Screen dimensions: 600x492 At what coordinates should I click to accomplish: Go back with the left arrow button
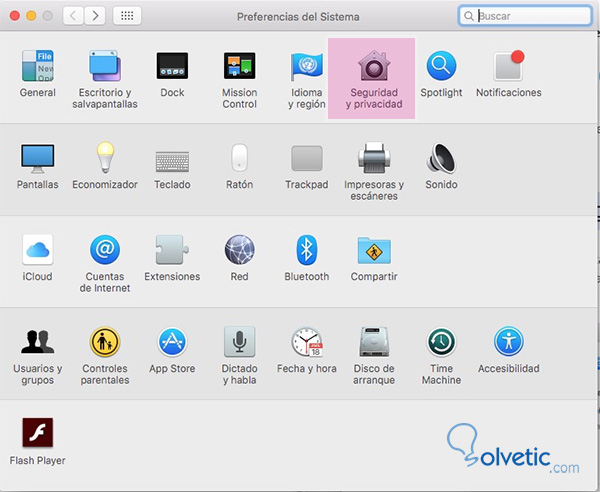coord(73,16)
